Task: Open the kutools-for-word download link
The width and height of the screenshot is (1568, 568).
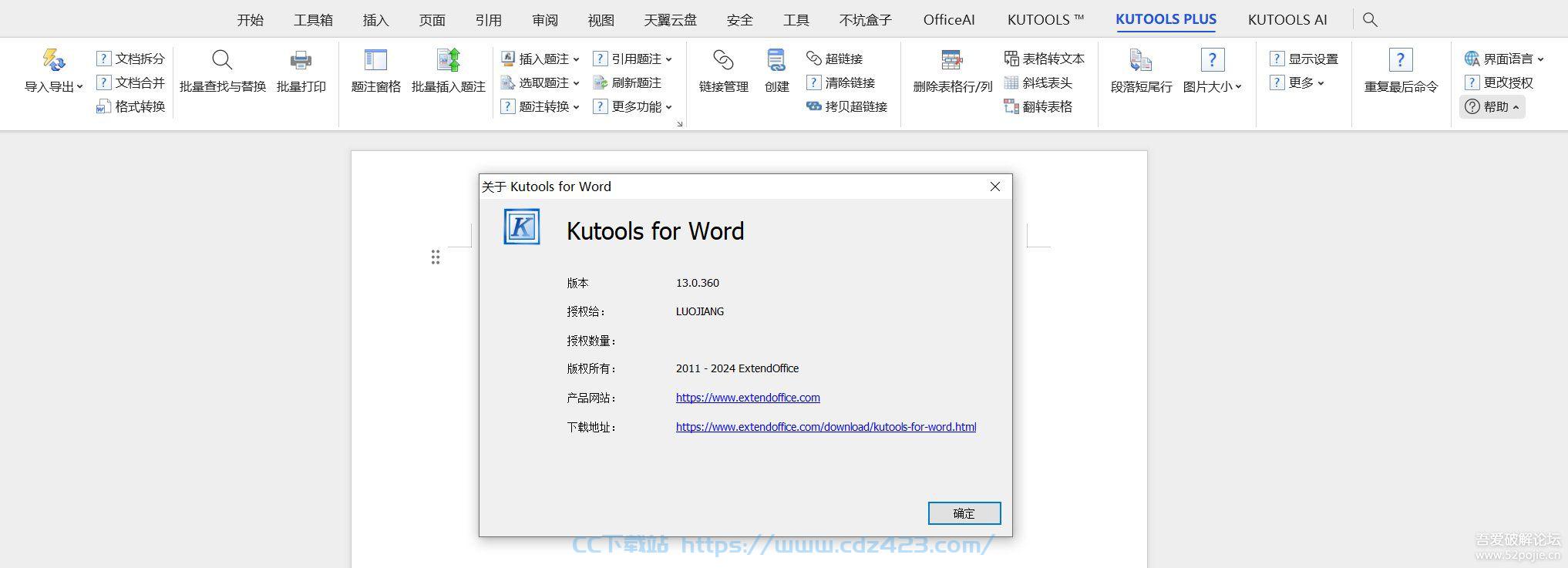Action: tap(826, 427)
